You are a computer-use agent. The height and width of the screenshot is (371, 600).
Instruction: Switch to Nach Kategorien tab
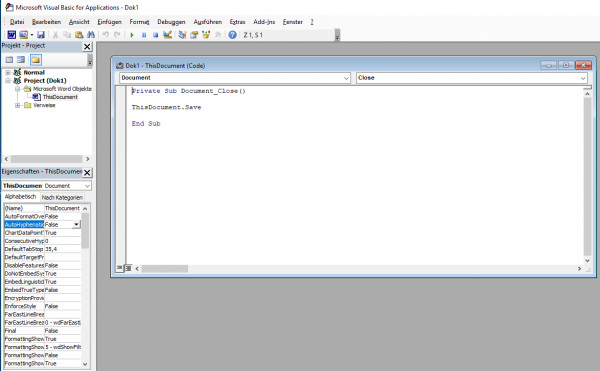click(x=62, y=197)
